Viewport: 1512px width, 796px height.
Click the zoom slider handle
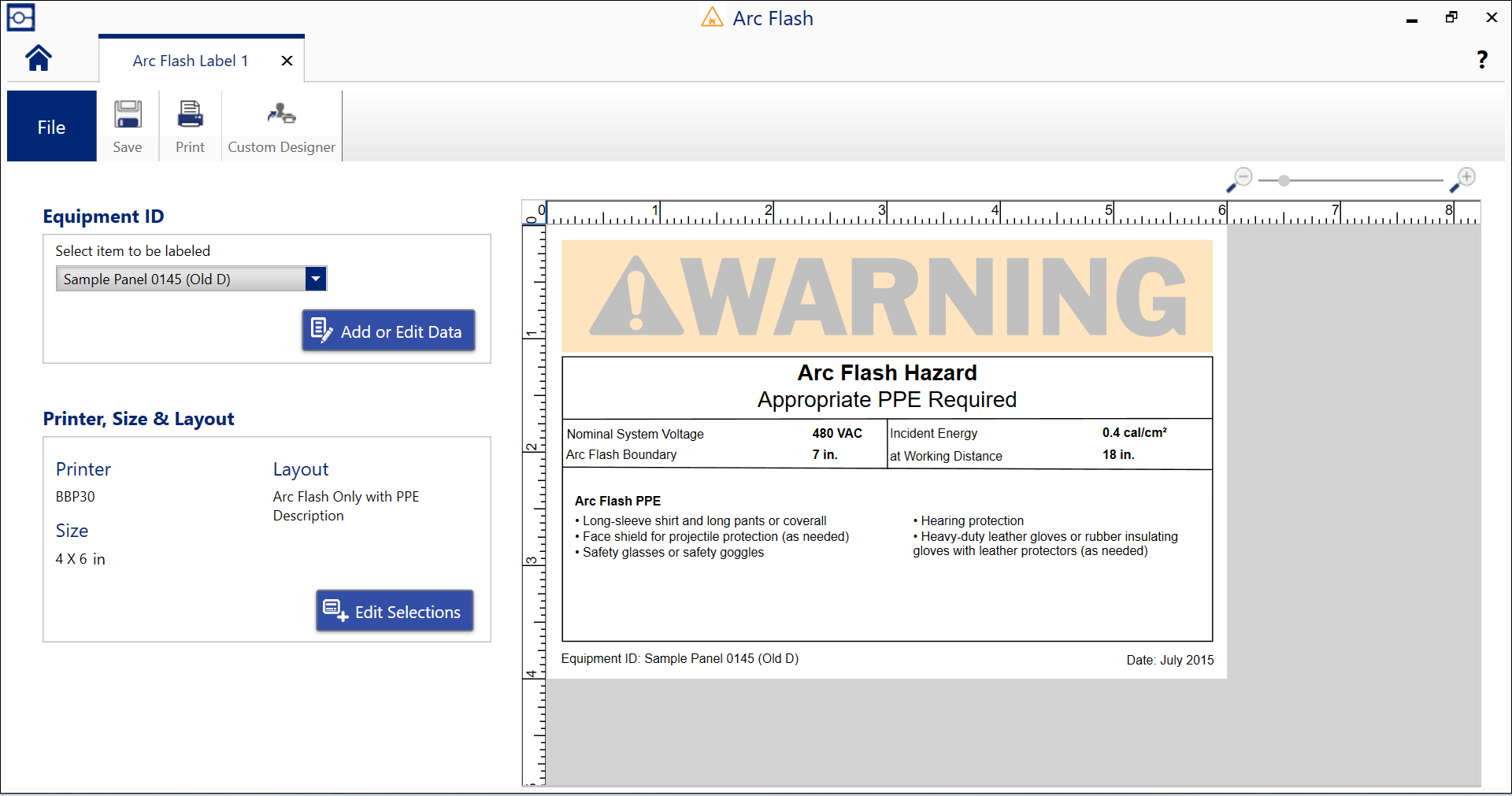tap(1284, 180)
